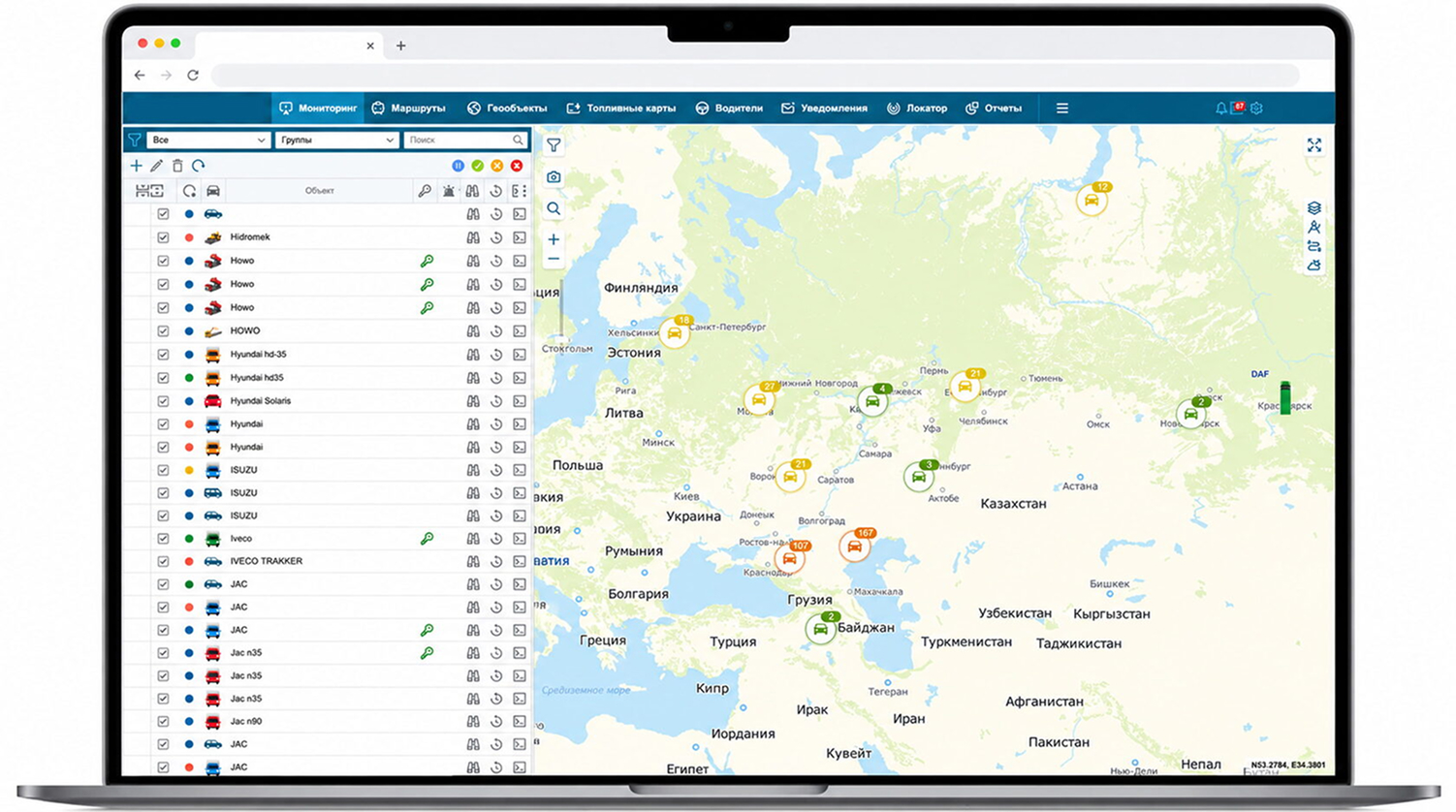This screenshot has height=812, width=1456.
Task: Click the blue pause status filter
Action: [x=458, y=166]
